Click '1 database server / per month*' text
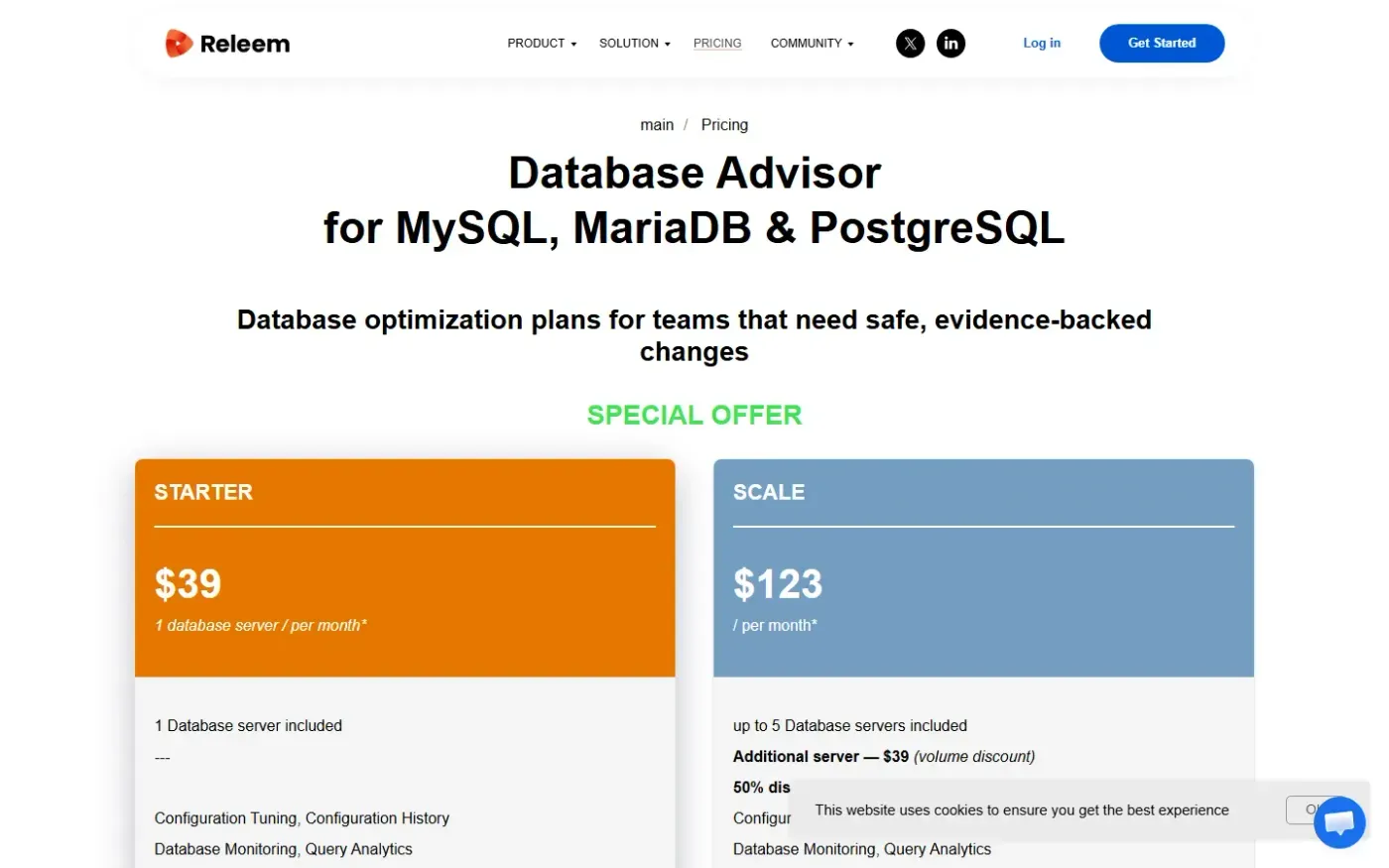1389x868 pixels. (x=261, y=625)
